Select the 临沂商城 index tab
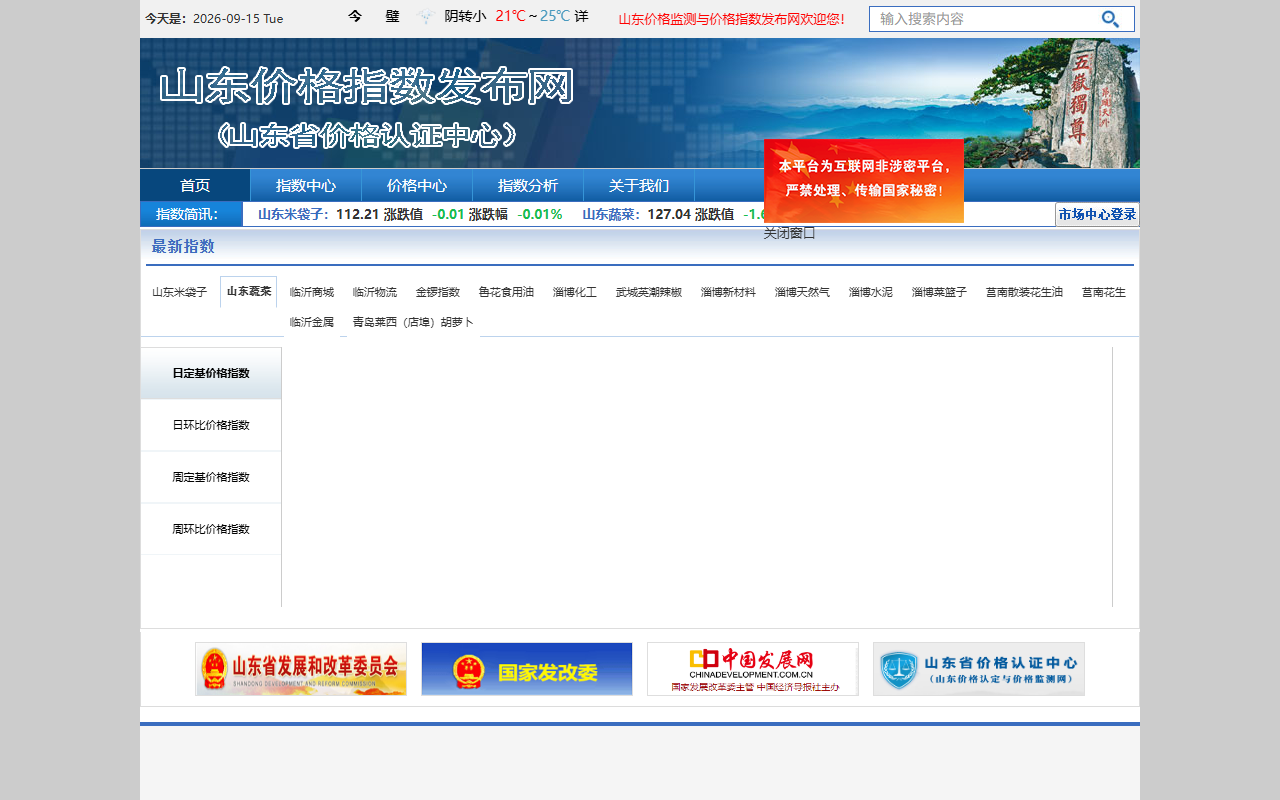Image resolution: width=1280 pixels, height=800 pixels. (312, 292)
